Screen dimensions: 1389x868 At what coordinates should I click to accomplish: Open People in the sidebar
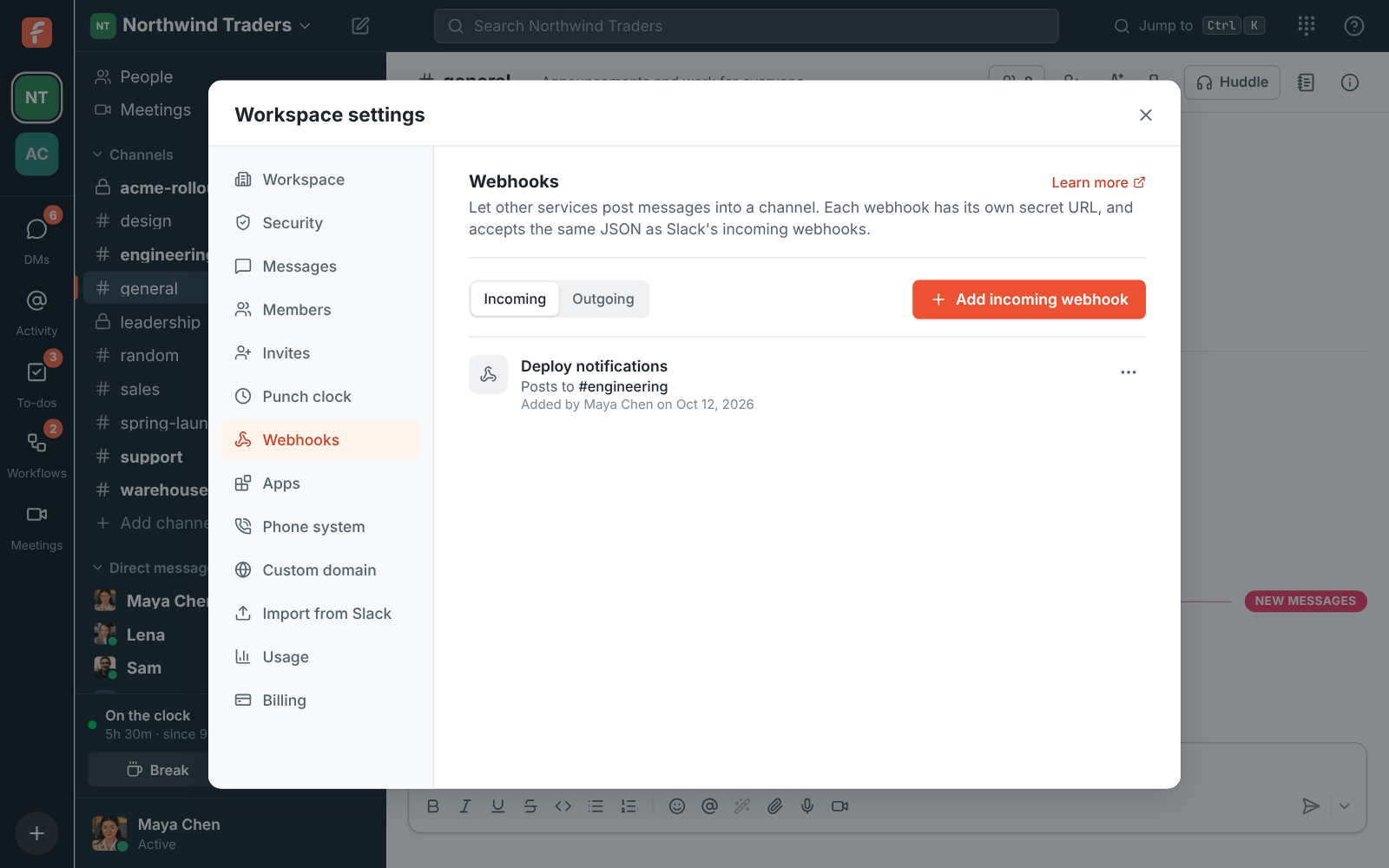146,76
